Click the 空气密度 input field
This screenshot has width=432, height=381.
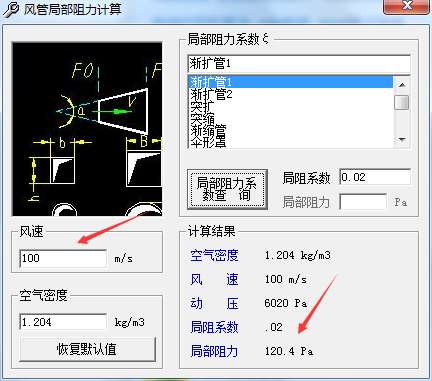coord(63,322)
